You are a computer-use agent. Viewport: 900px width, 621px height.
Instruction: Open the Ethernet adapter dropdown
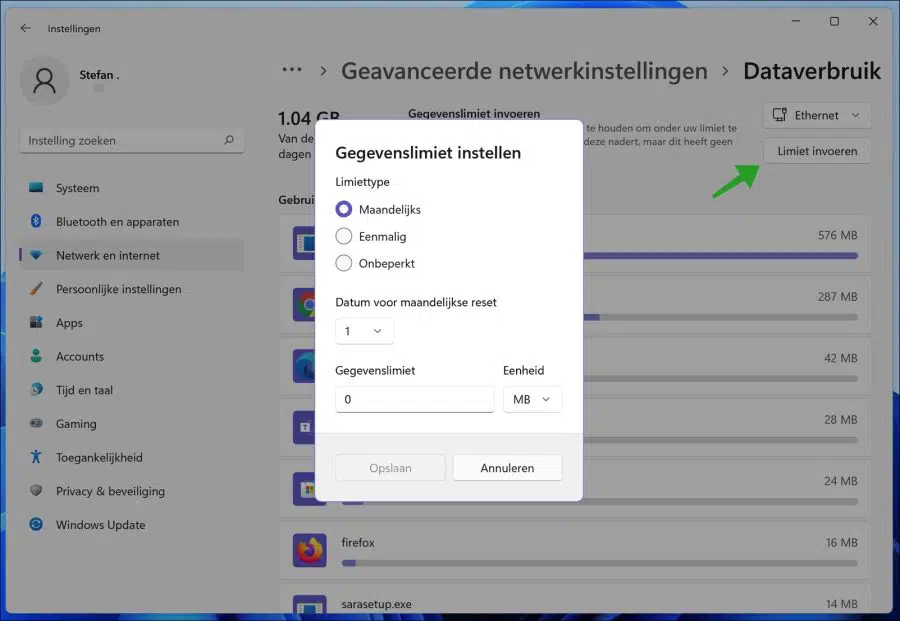(817, 115)
